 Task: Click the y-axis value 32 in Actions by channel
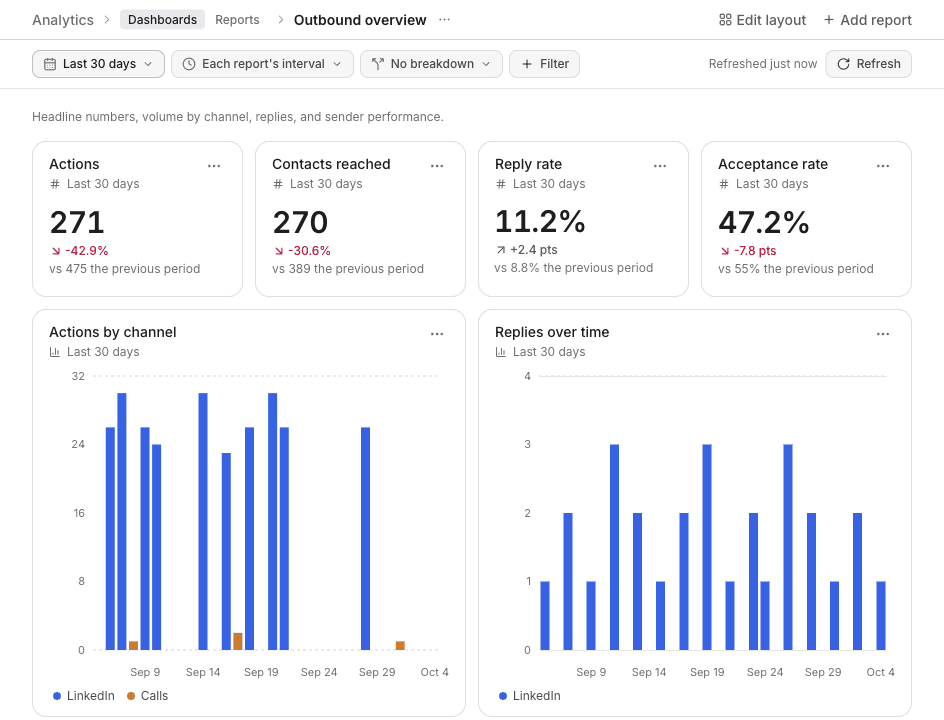(x=78, y=376)
